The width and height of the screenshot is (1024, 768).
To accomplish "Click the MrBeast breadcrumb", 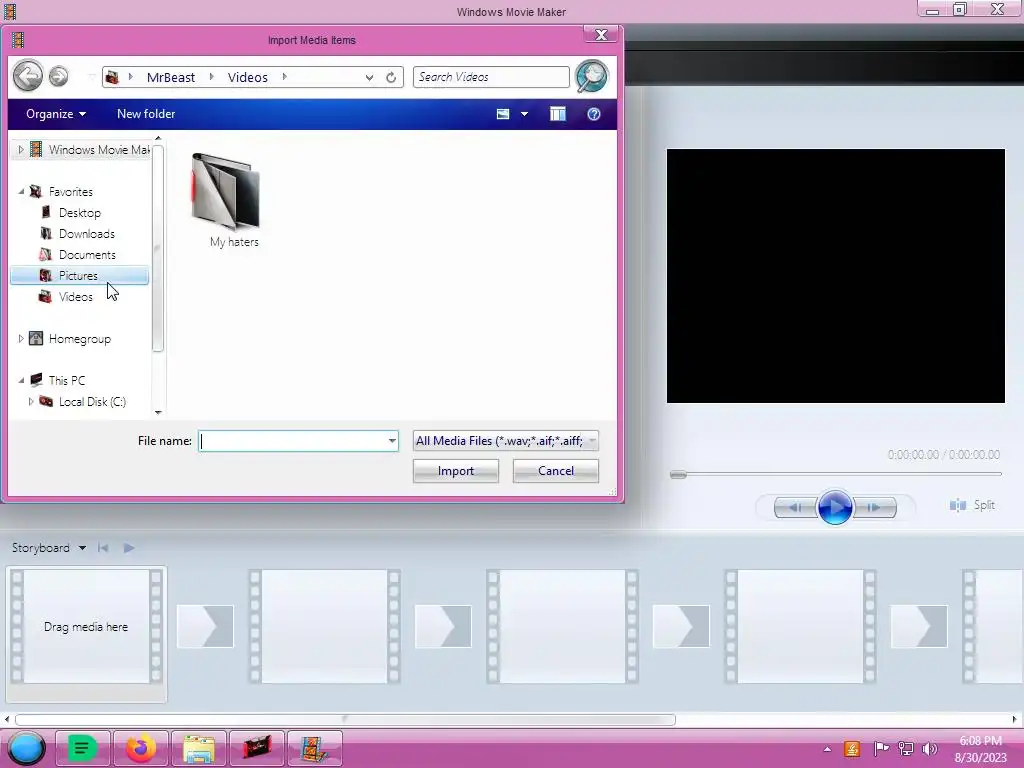I will pos(170,78).
